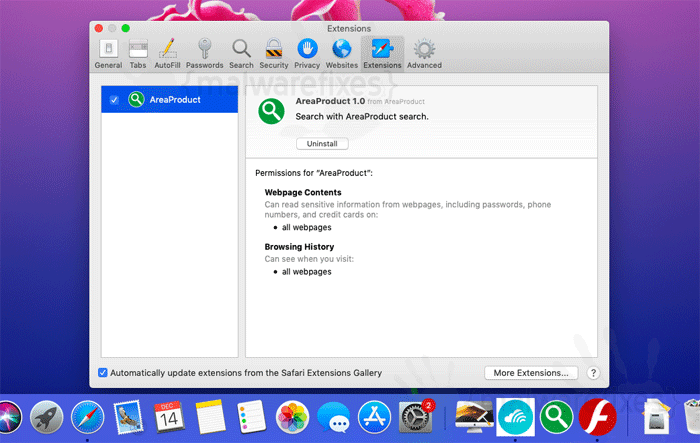
Task: Open App Store from the Dock
Action: [x=374, y=418]
